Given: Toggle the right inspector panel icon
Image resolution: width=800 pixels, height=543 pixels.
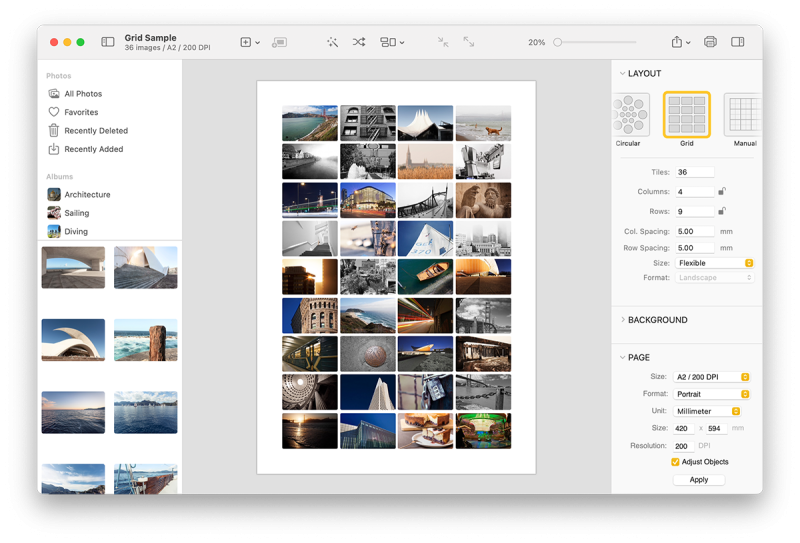Looking at the screenshot, I should coord(738,42).
